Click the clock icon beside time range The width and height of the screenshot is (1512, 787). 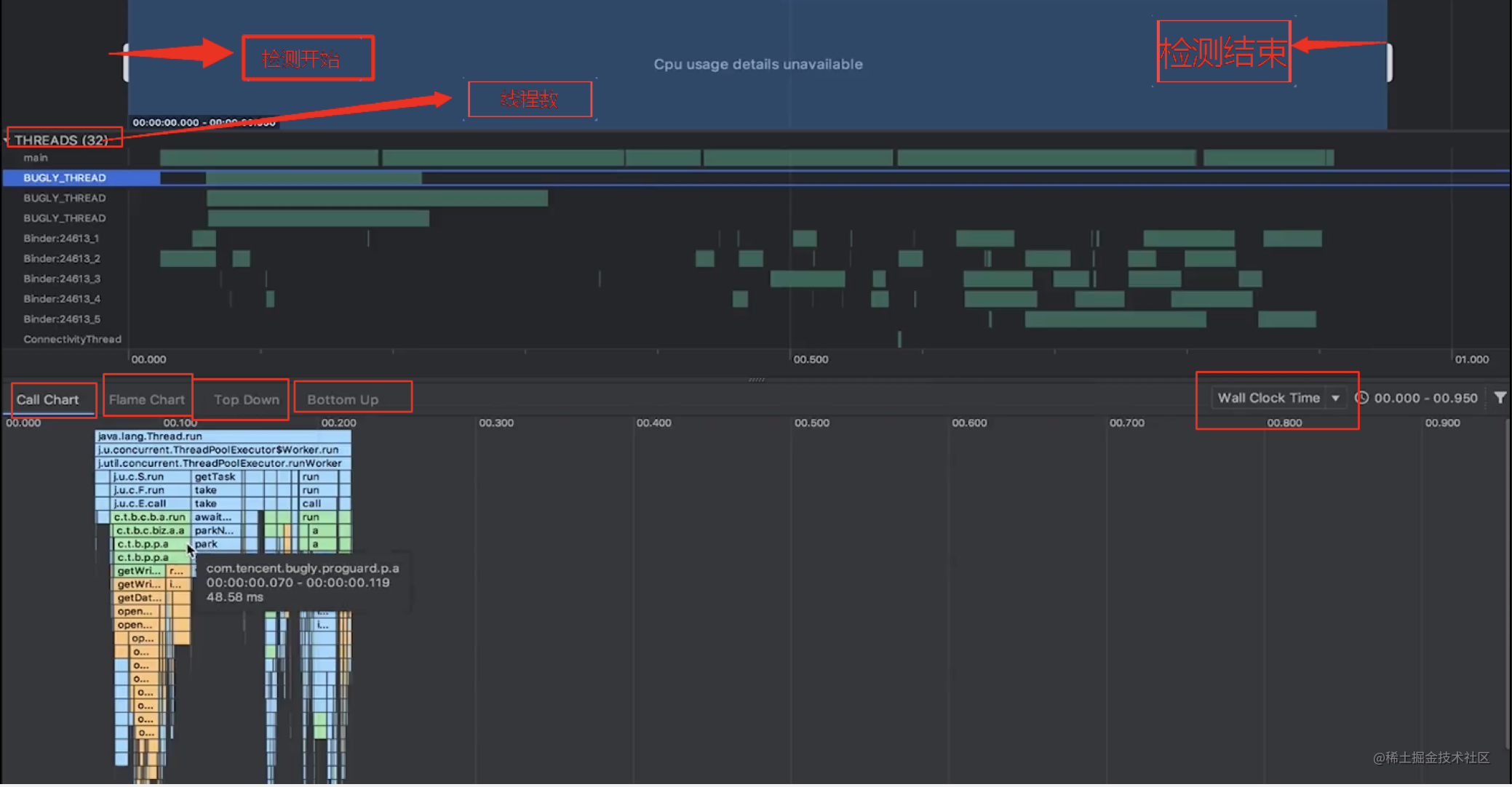click(1362, 398)
